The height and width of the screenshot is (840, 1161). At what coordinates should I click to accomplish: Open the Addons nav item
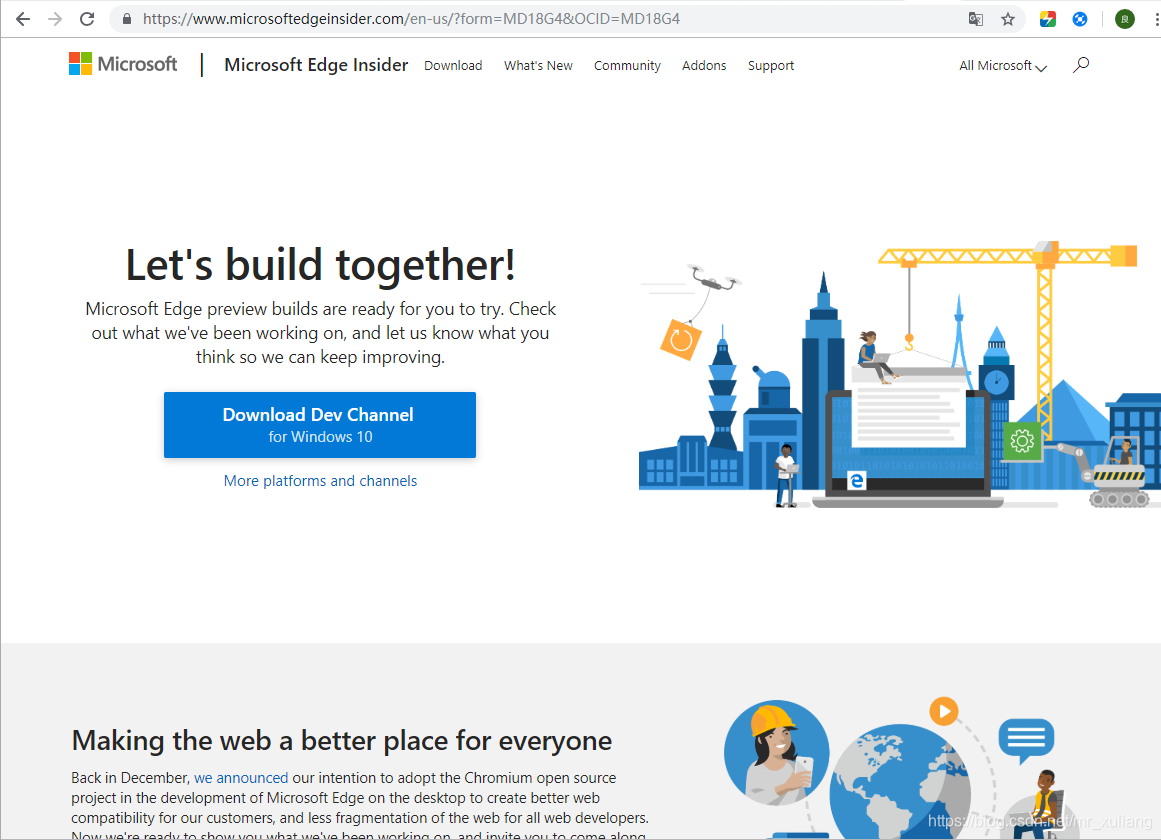coord(704,66)
